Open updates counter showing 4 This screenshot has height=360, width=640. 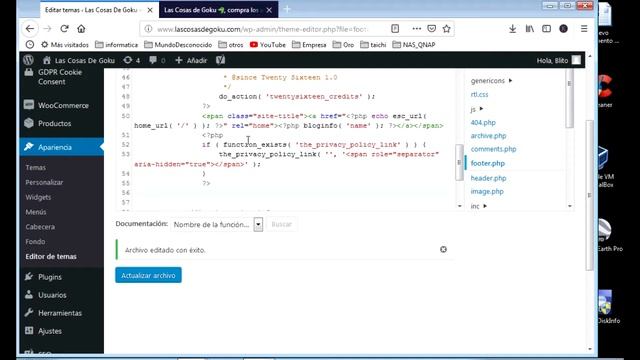[x=131, y=60]
